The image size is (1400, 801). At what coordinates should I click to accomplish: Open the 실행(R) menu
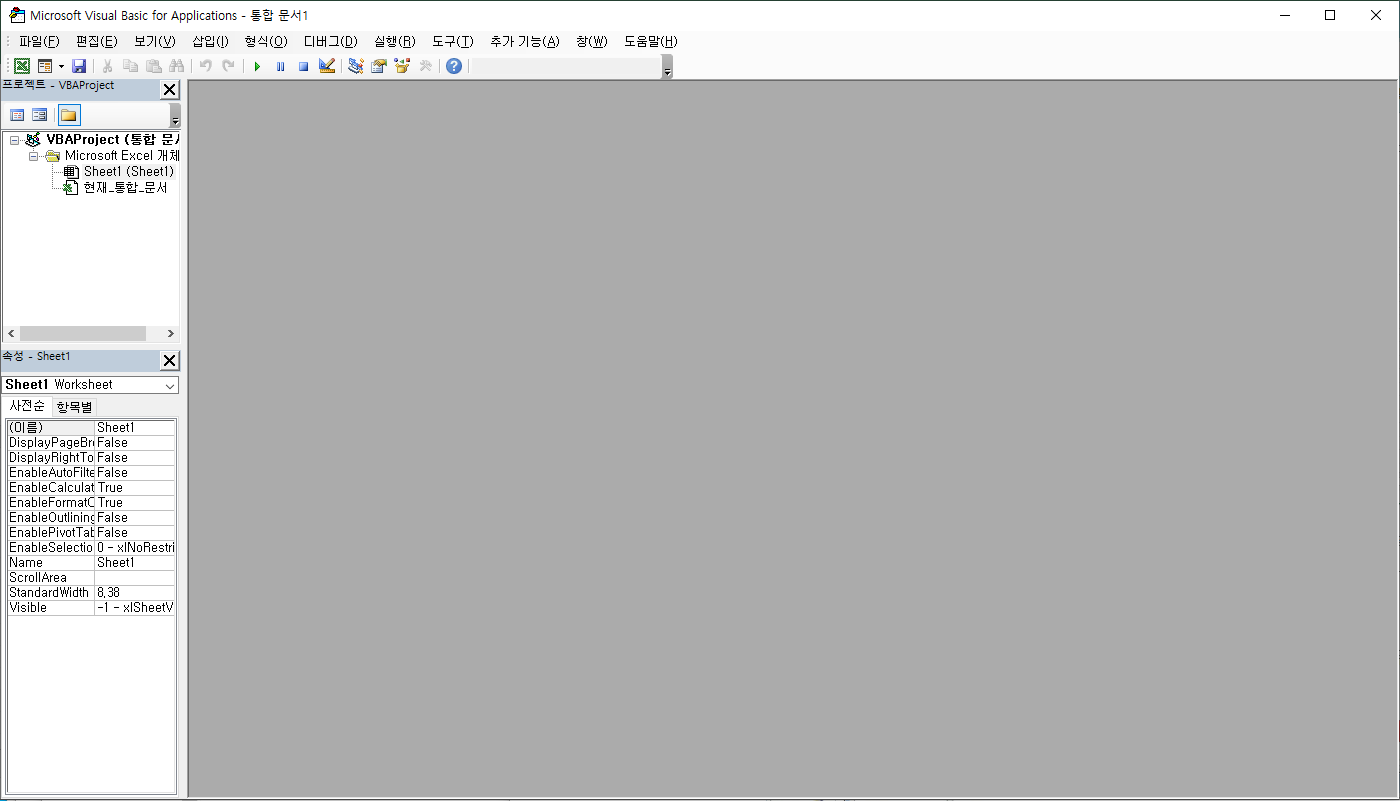[x=395, y=41]
